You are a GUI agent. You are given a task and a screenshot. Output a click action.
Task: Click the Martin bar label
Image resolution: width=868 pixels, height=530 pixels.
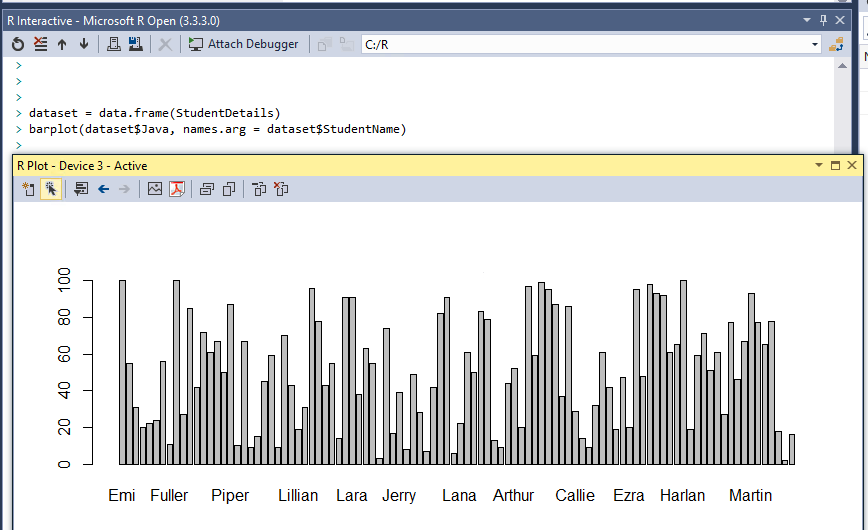click(750, 495)
